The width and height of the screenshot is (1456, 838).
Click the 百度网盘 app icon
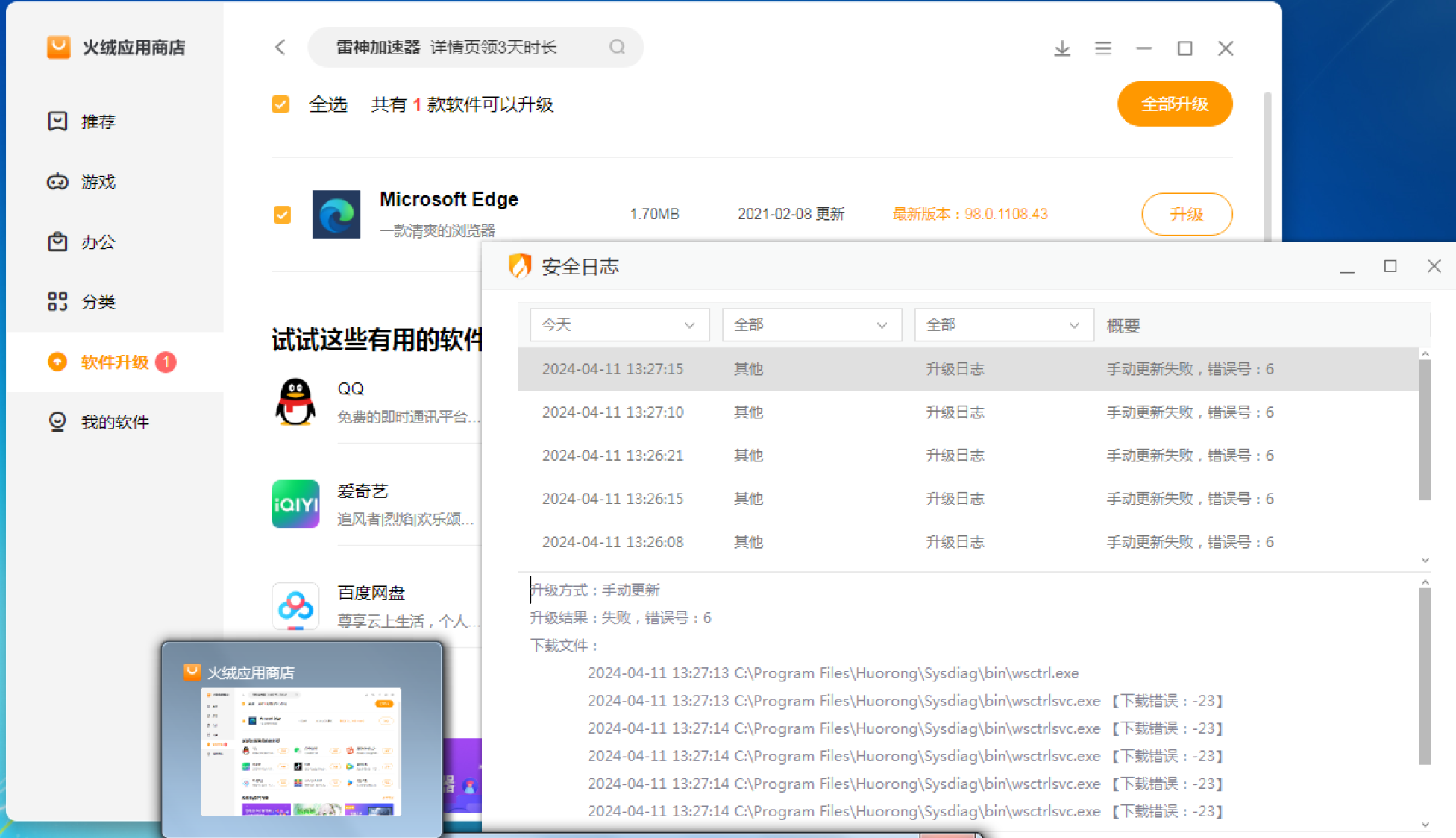[x=295, y=606]
